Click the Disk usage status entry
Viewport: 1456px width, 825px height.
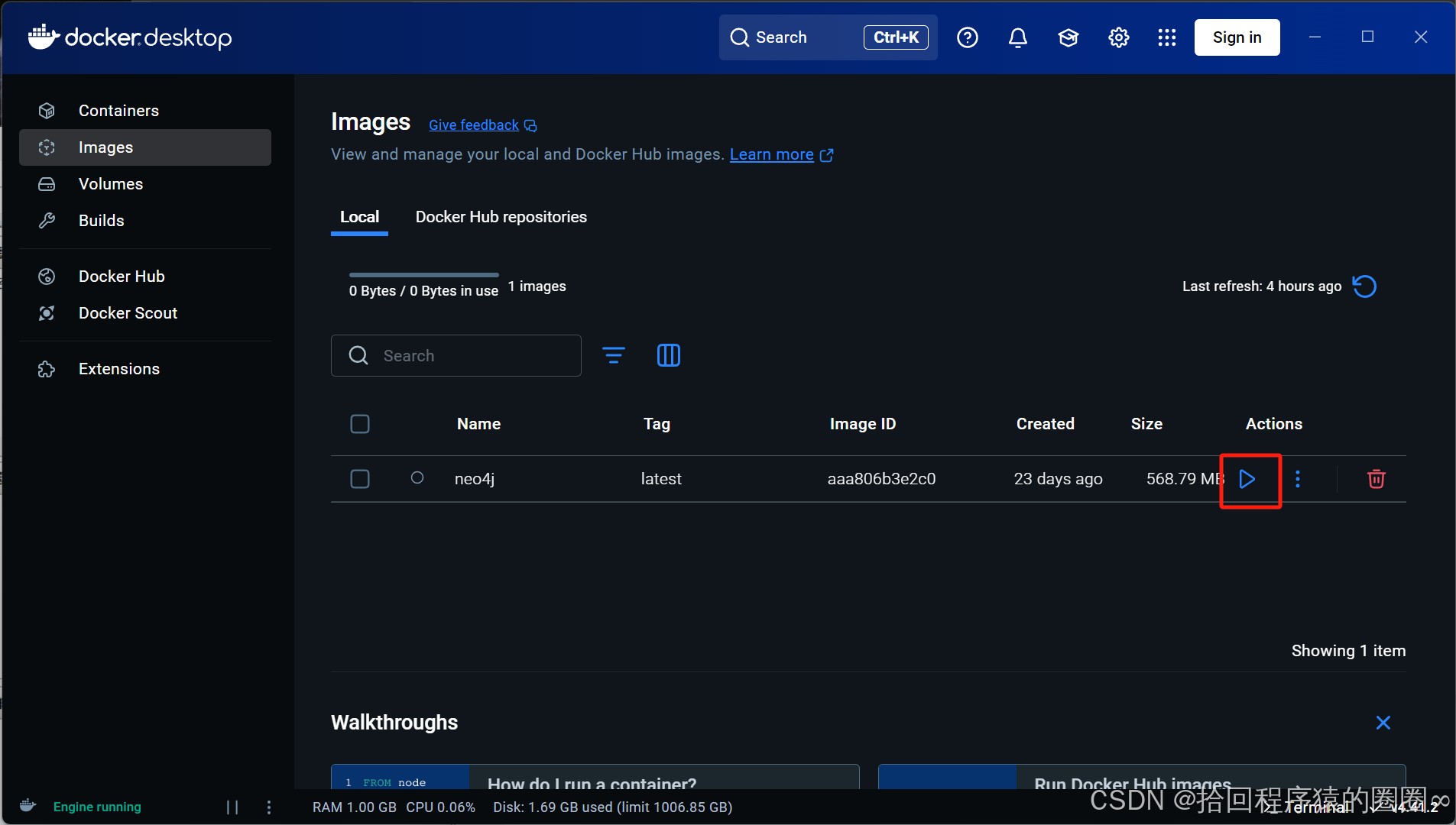point(613,807)
